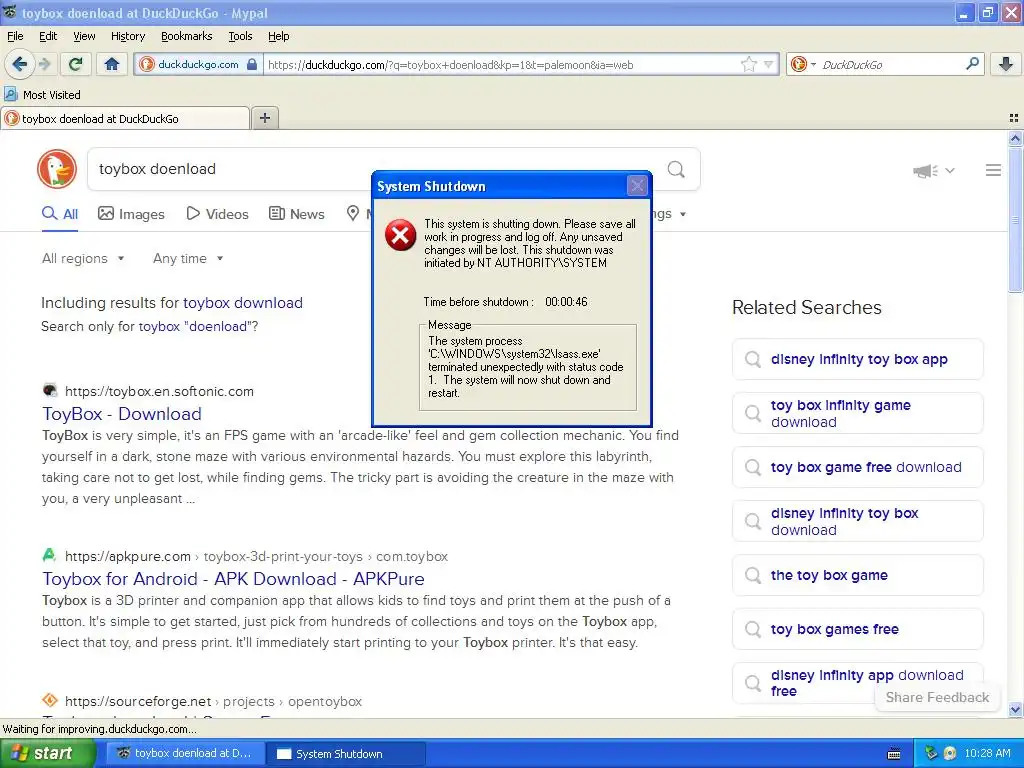This screenshot has height=768, width=1024.
Task: Open the View menu
Action: pos(84,36)
